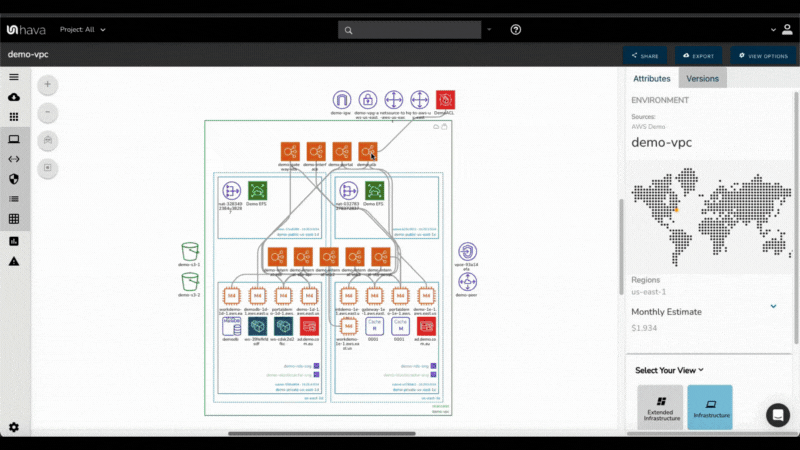The height and width of the screenshot is (450, 800).
Task: Select the demo-vpg padlock gateway icon
Action: pos(367,100)
